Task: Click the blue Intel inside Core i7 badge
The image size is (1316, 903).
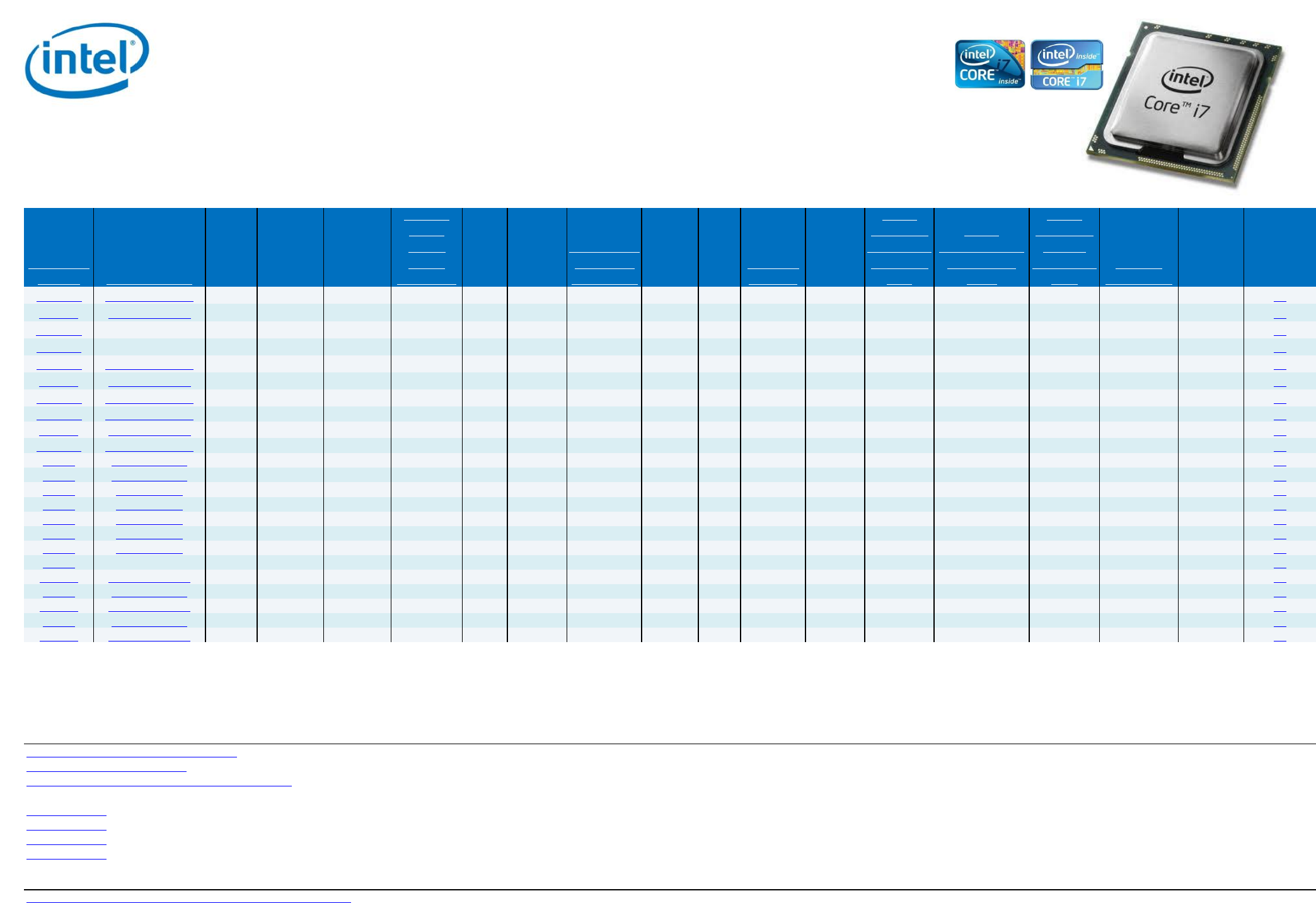Action: pyautogui.click(x=1066, y=65)
